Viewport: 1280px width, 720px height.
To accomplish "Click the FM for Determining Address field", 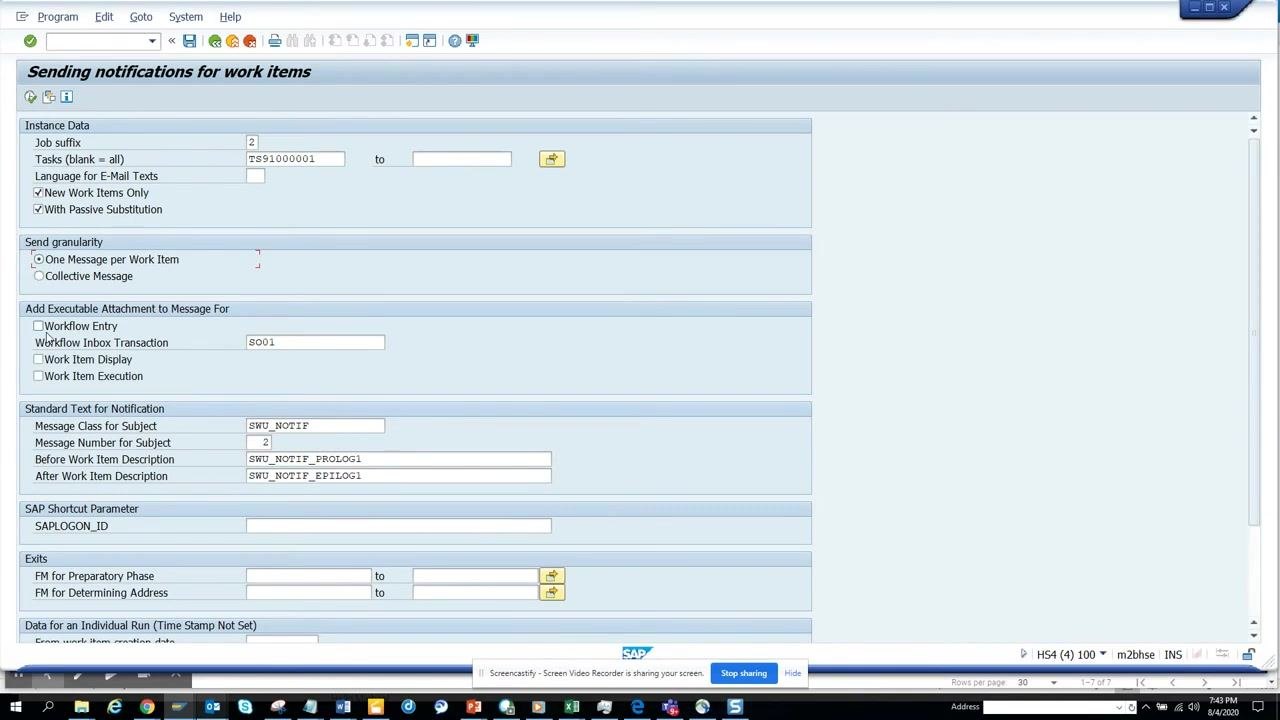I will coord(309,593).
